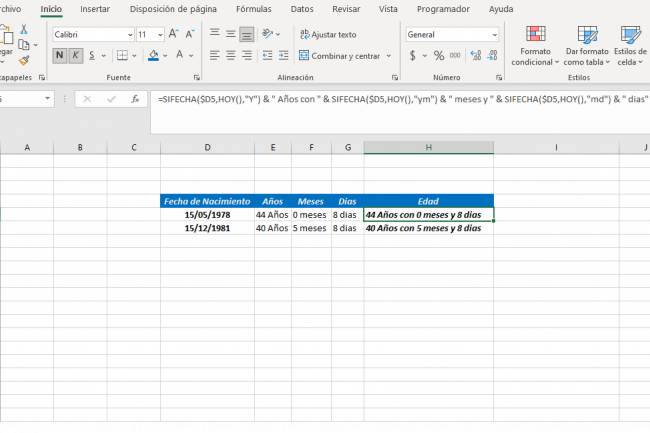Open the Calibri font name dropdown
Screen dimensions: 650x433
click(129, 34)
